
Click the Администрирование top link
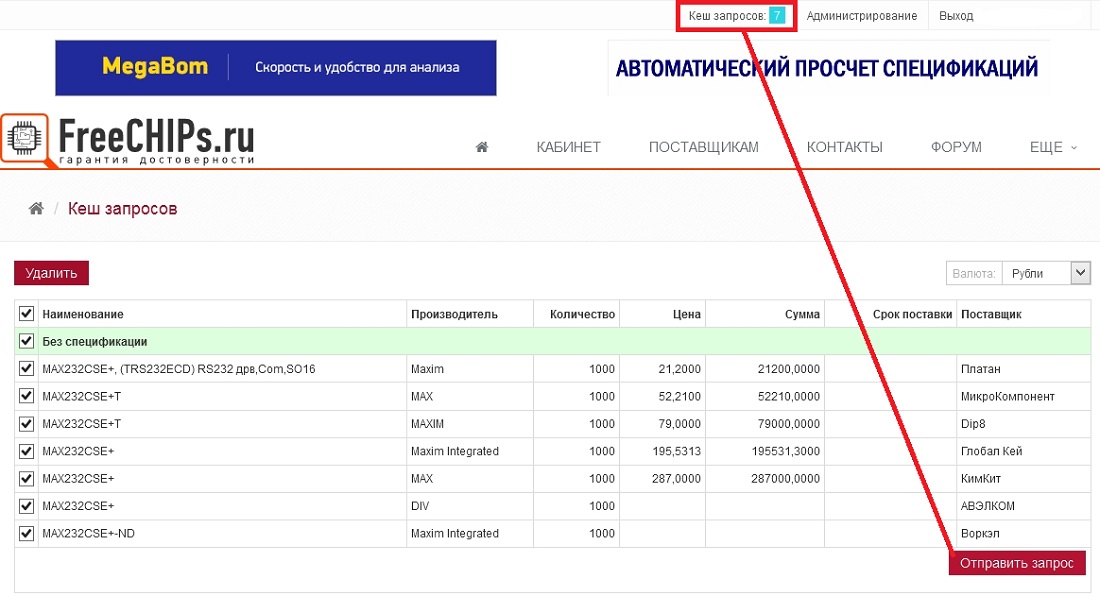coord(861,15)
